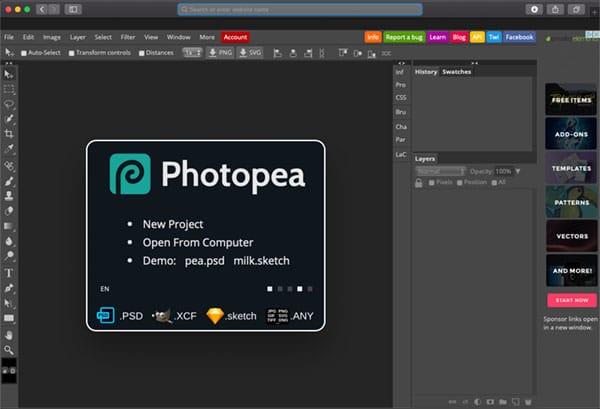This screenshot has width=600, height=409.
Task: Select the Rectangle shape tool
Action: tap(8, 318)
